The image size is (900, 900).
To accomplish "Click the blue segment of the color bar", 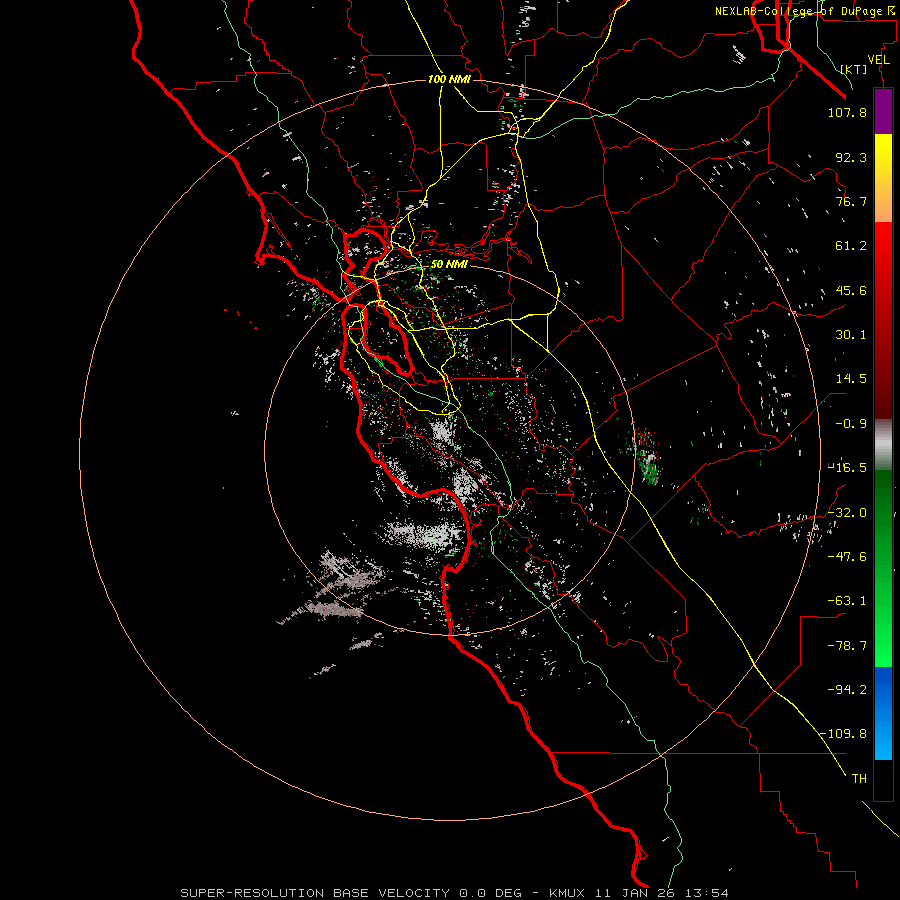I will pyautogui.click(x=883, y=713).
